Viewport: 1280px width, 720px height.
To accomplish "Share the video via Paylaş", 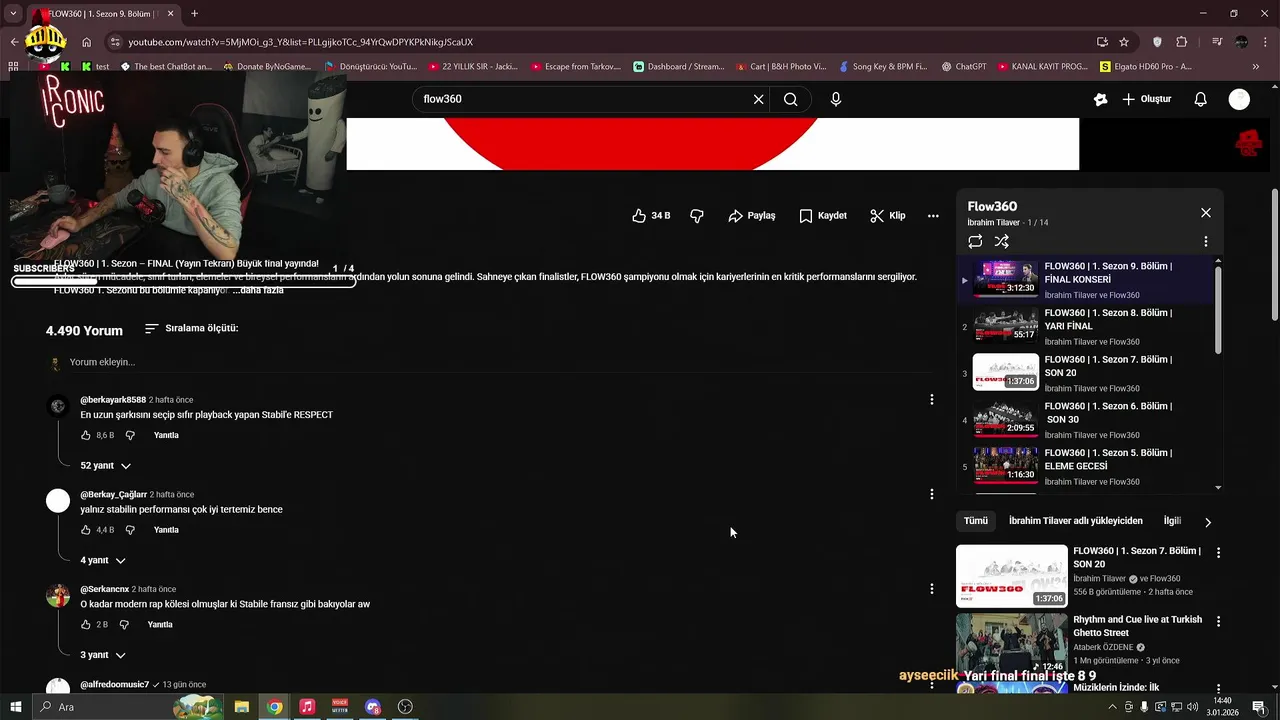I will [752, 215].
